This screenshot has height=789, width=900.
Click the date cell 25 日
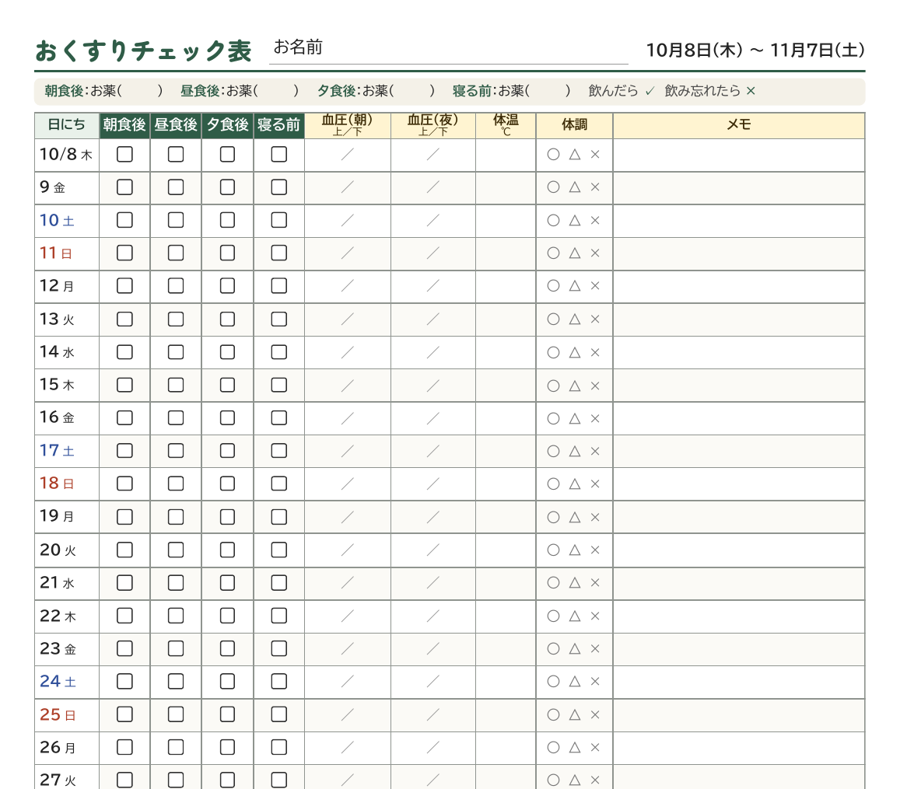[67, 715]
